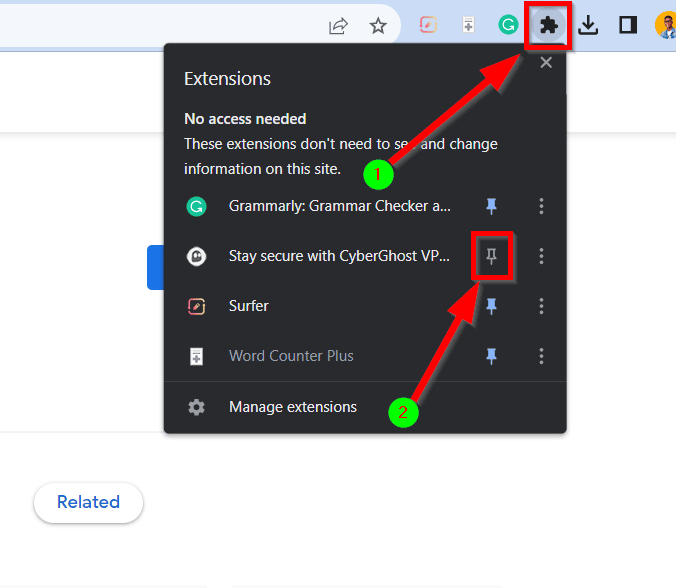
Task: Open more options for Word Counter Plus
Action: coord(541,356)
